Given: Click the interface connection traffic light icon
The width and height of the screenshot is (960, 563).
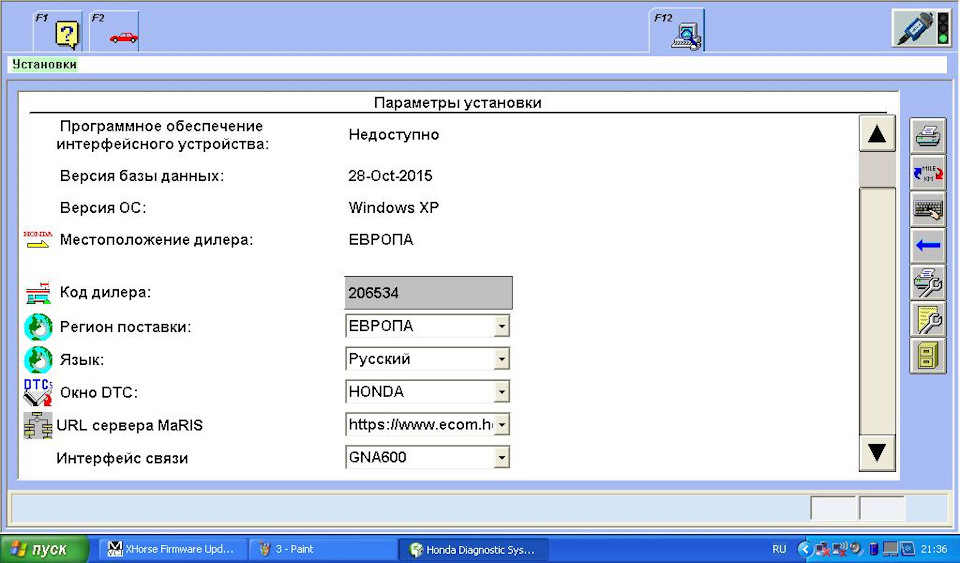Looking at the screenshot, I should (921, 28).
